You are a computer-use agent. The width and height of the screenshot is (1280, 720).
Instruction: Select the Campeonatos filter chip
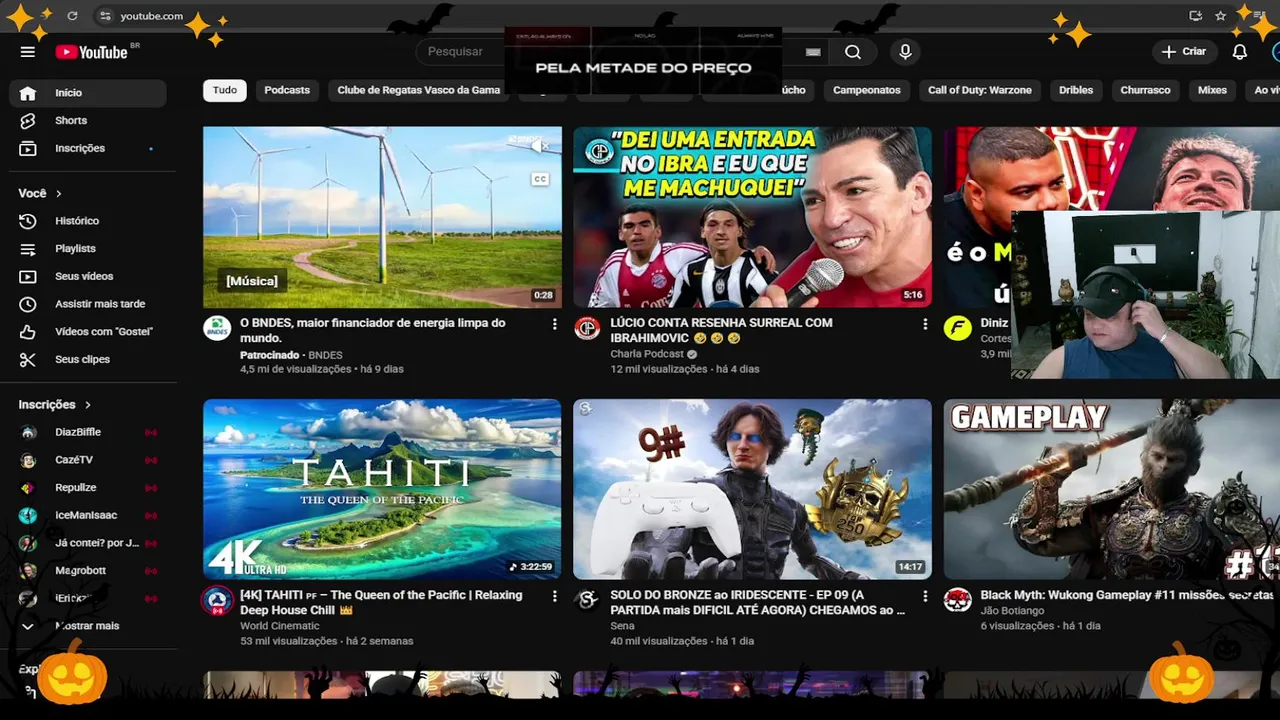(867, 91)
